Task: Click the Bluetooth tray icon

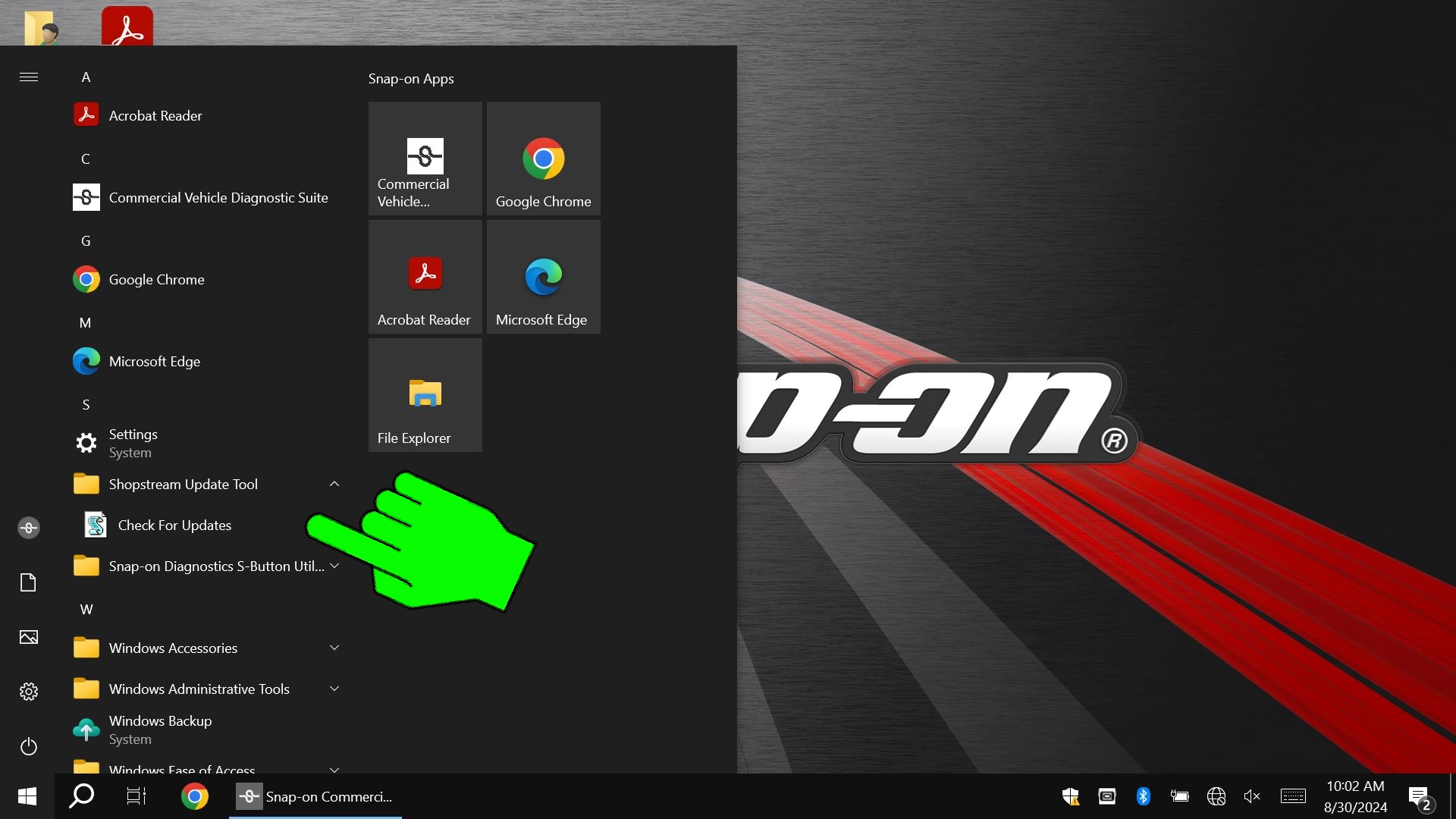Action: point(1143,796)
